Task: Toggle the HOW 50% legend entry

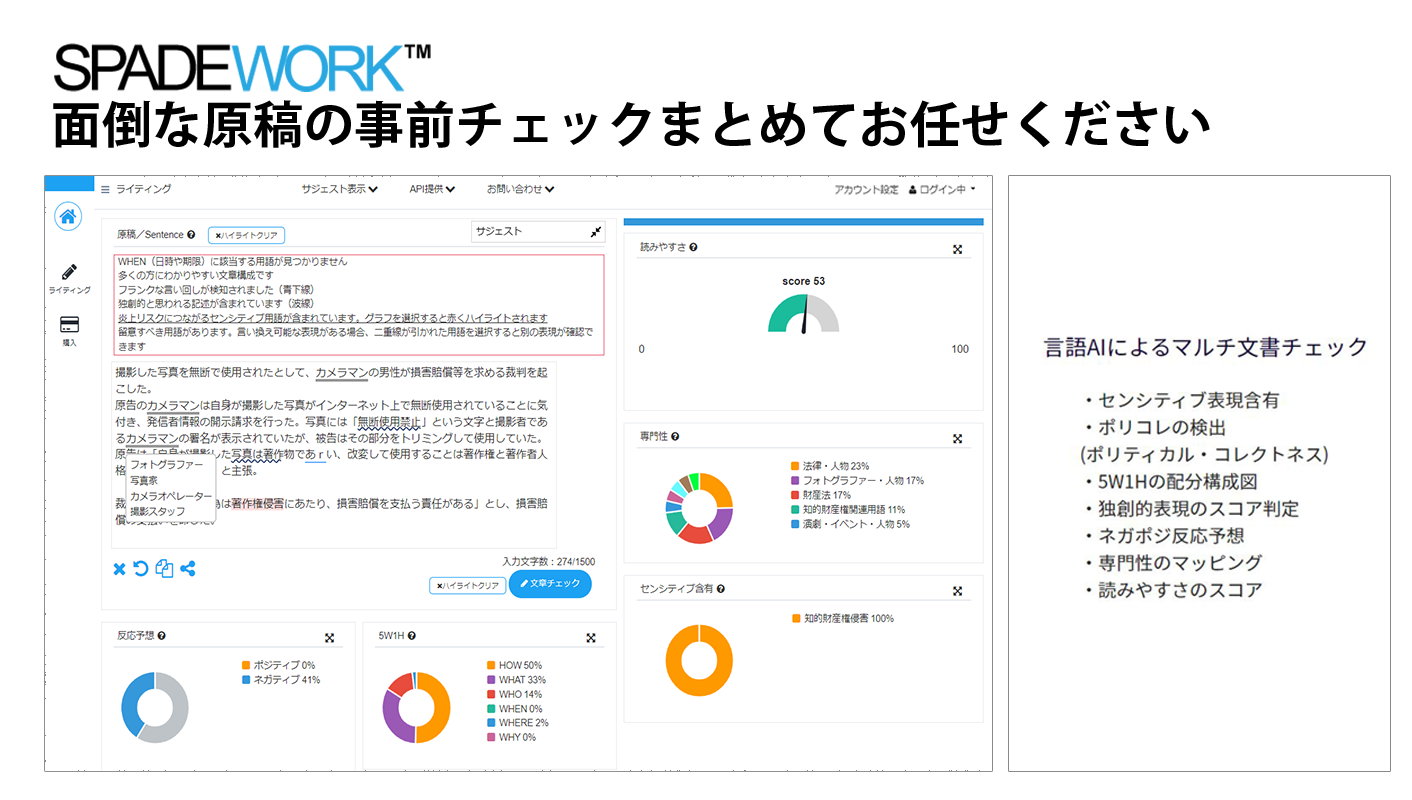Action: point(514,665)
